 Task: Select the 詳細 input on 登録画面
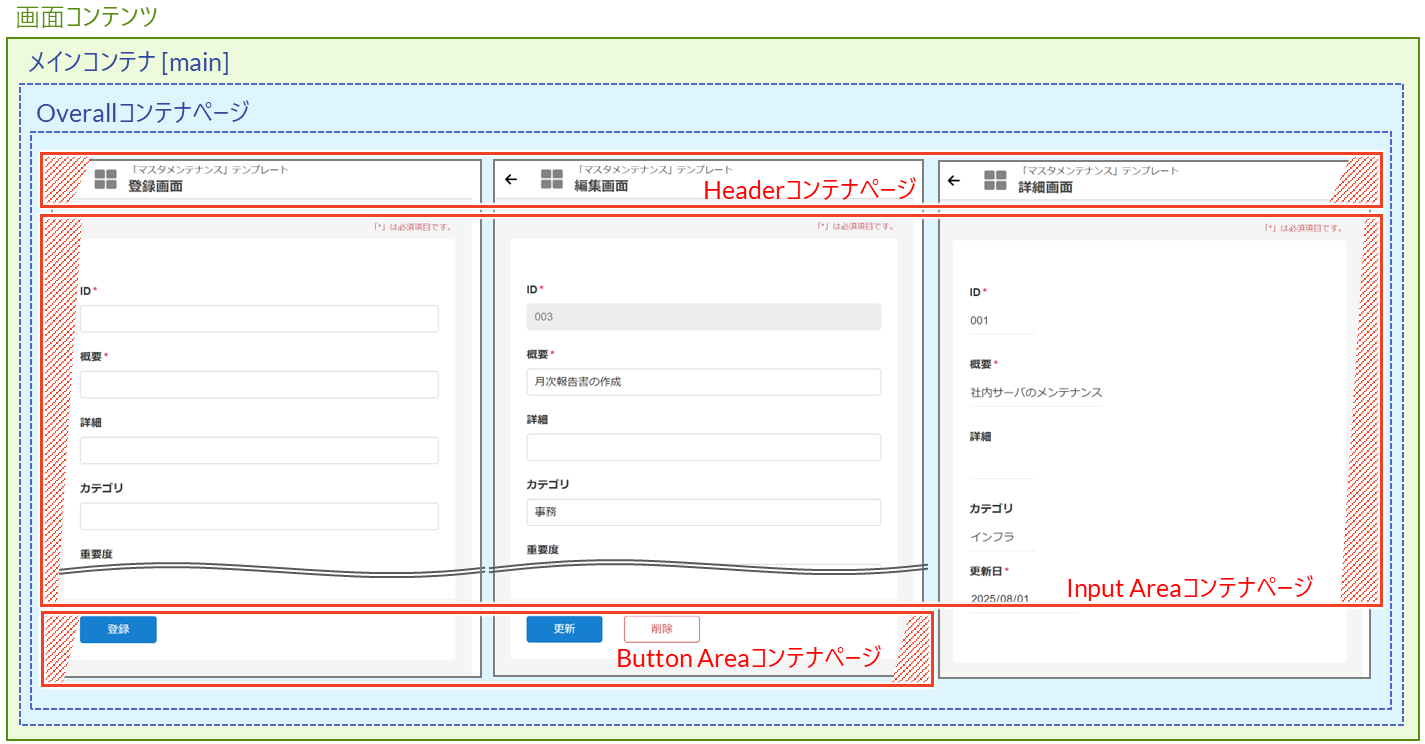259,450
